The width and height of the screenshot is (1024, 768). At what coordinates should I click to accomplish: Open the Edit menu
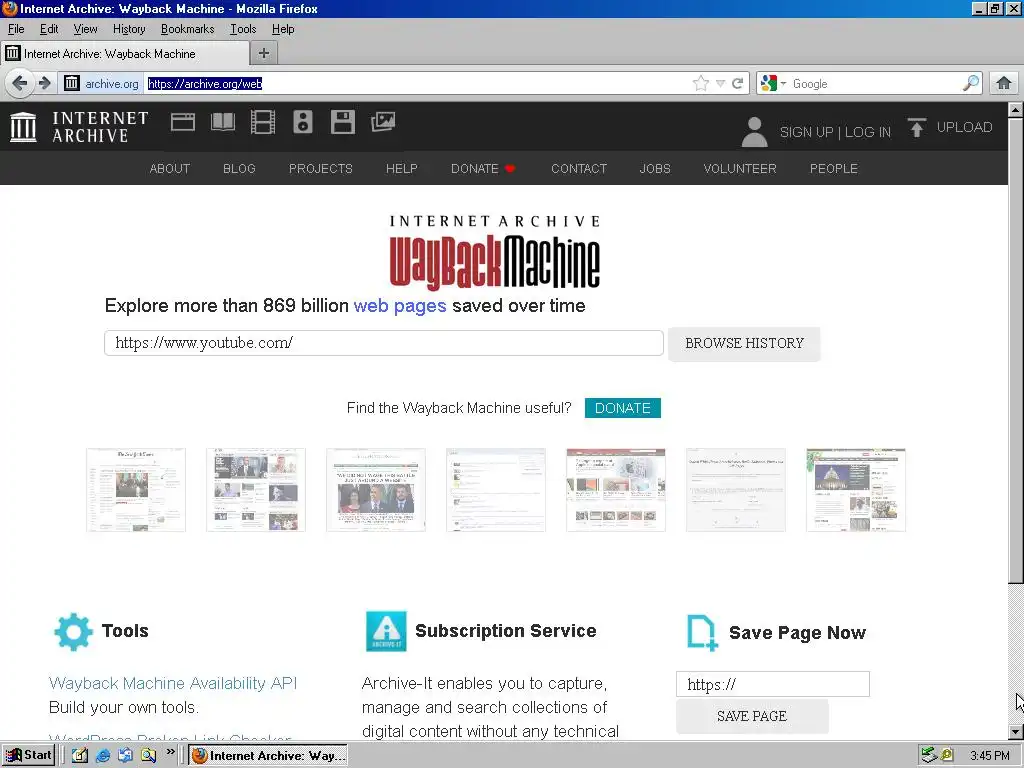pyautogui.click(x=49, y=29)
